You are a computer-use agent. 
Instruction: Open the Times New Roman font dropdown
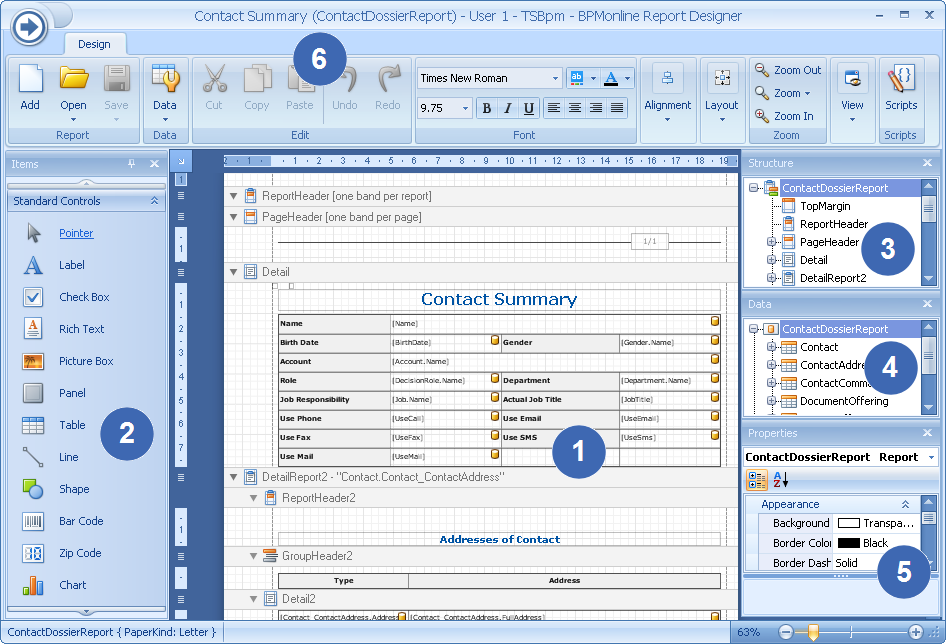(556, 78)
